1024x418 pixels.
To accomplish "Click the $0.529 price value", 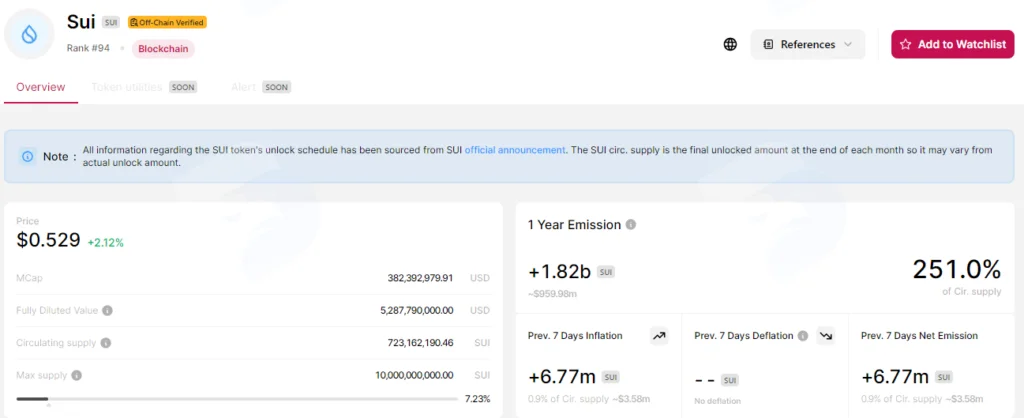I will click(48, 240).
